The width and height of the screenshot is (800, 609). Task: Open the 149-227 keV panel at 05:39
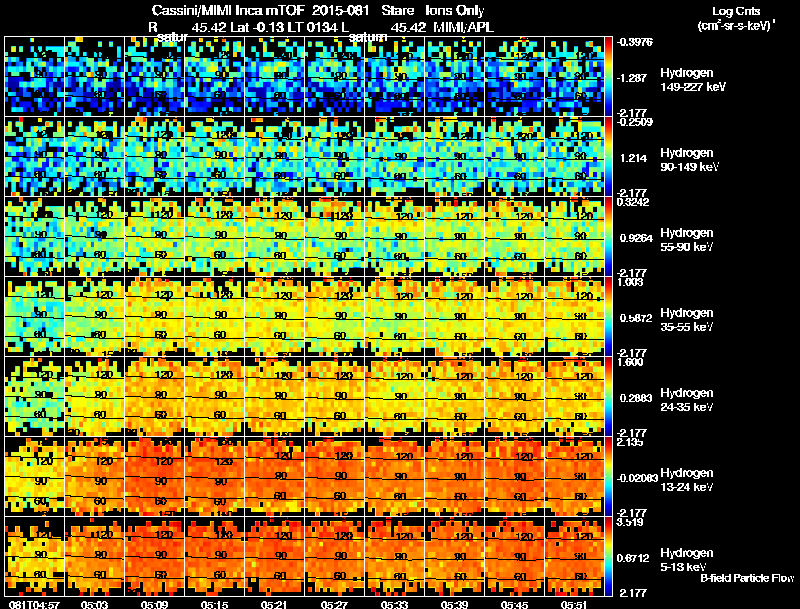[x=454, y=77]
